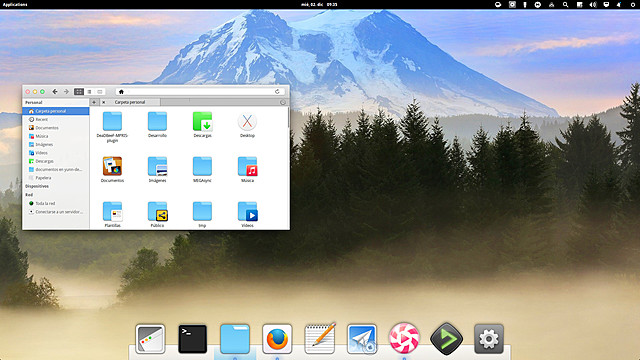
Task: Click the home icon in path bar
Action: (121, 92)
